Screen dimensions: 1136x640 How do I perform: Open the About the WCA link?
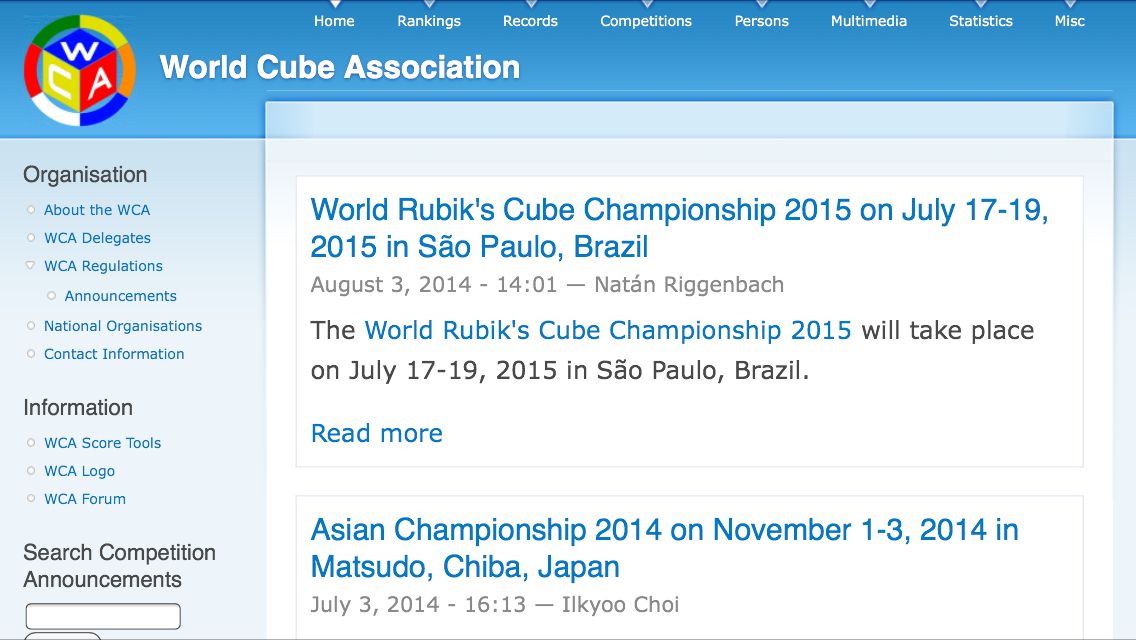pyautogui.click(x=97, y=210)
